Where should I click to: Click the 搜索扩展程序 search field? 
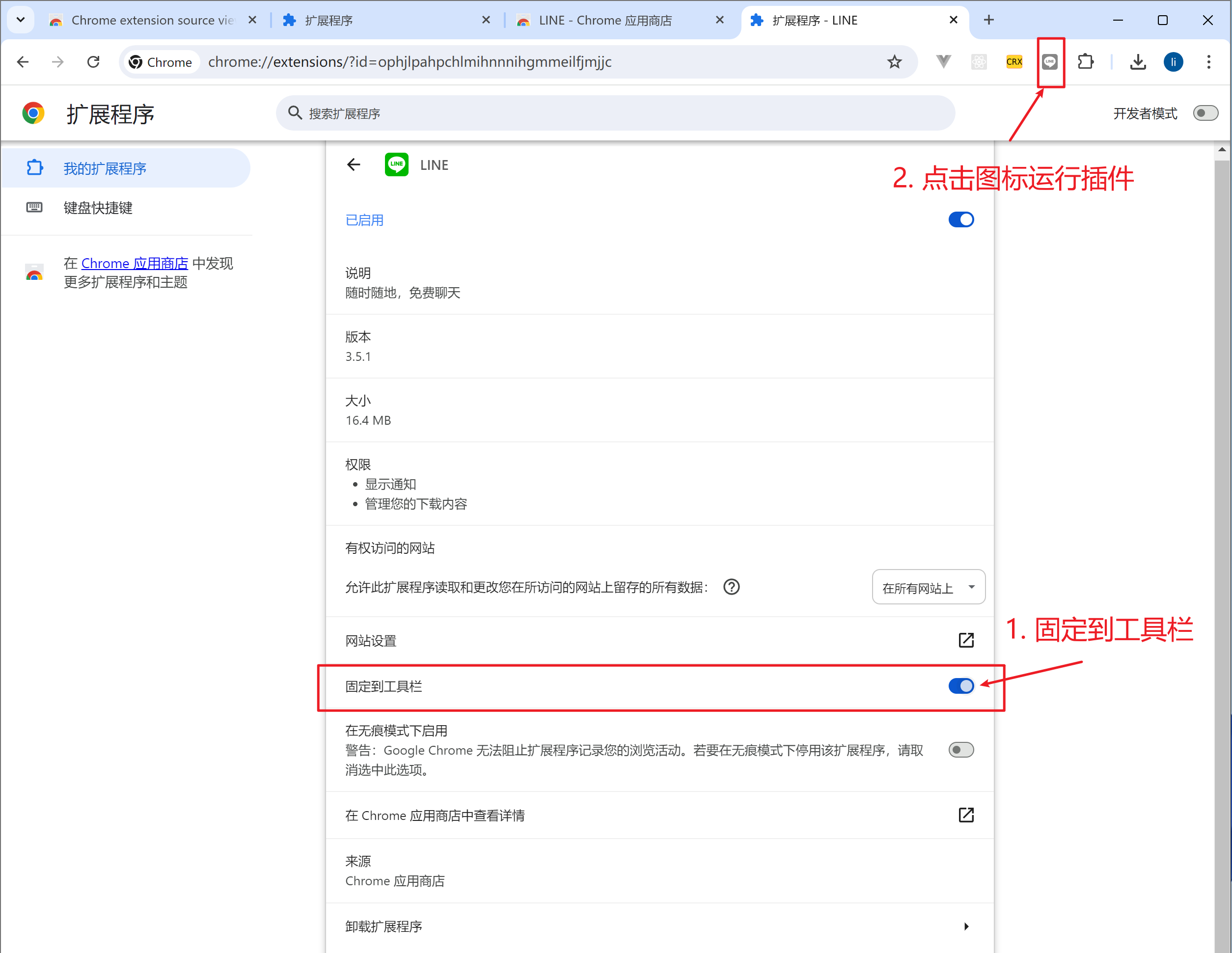(x=615, y=113)
